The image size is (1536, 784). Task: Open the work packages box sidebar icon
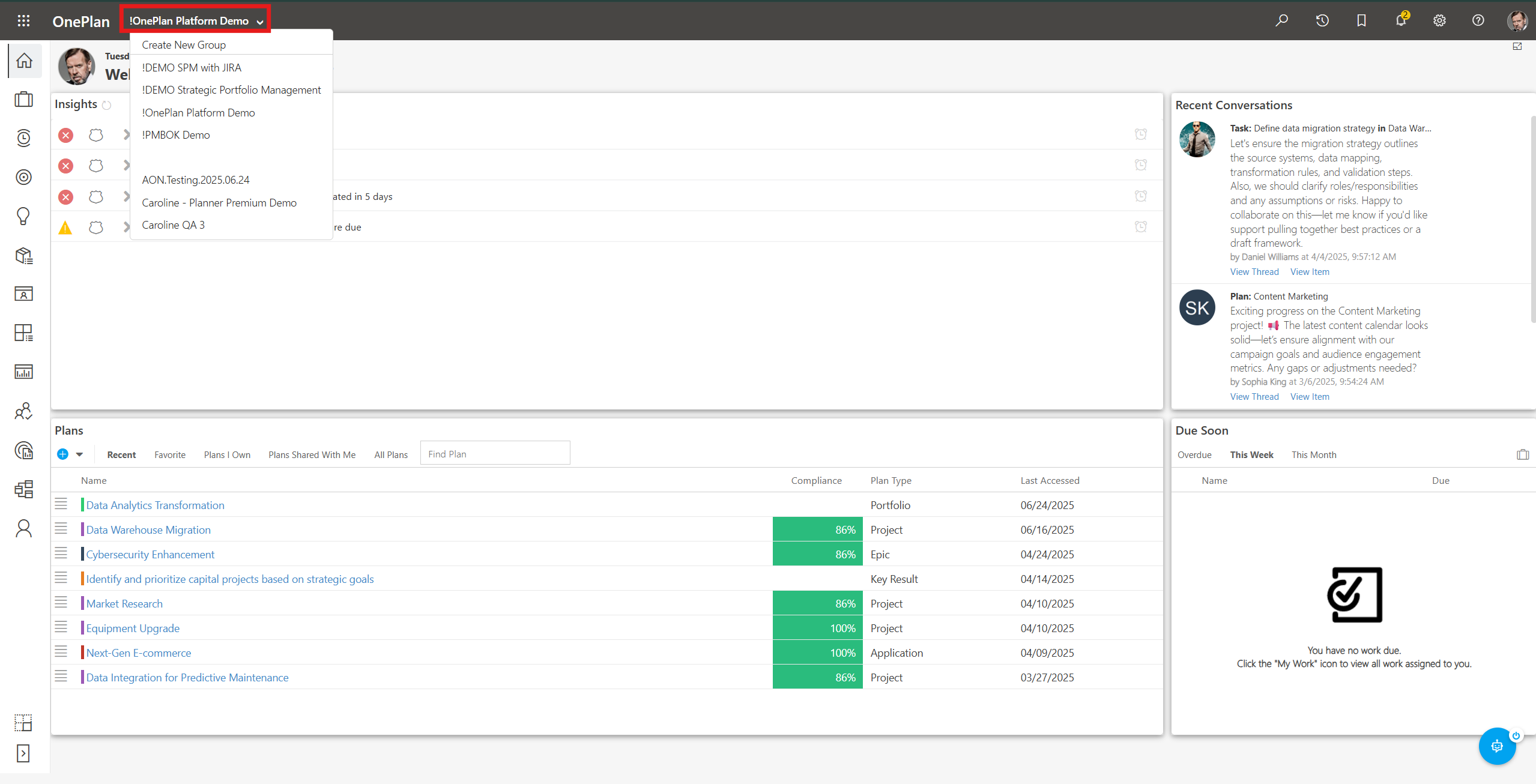[24, 255]
